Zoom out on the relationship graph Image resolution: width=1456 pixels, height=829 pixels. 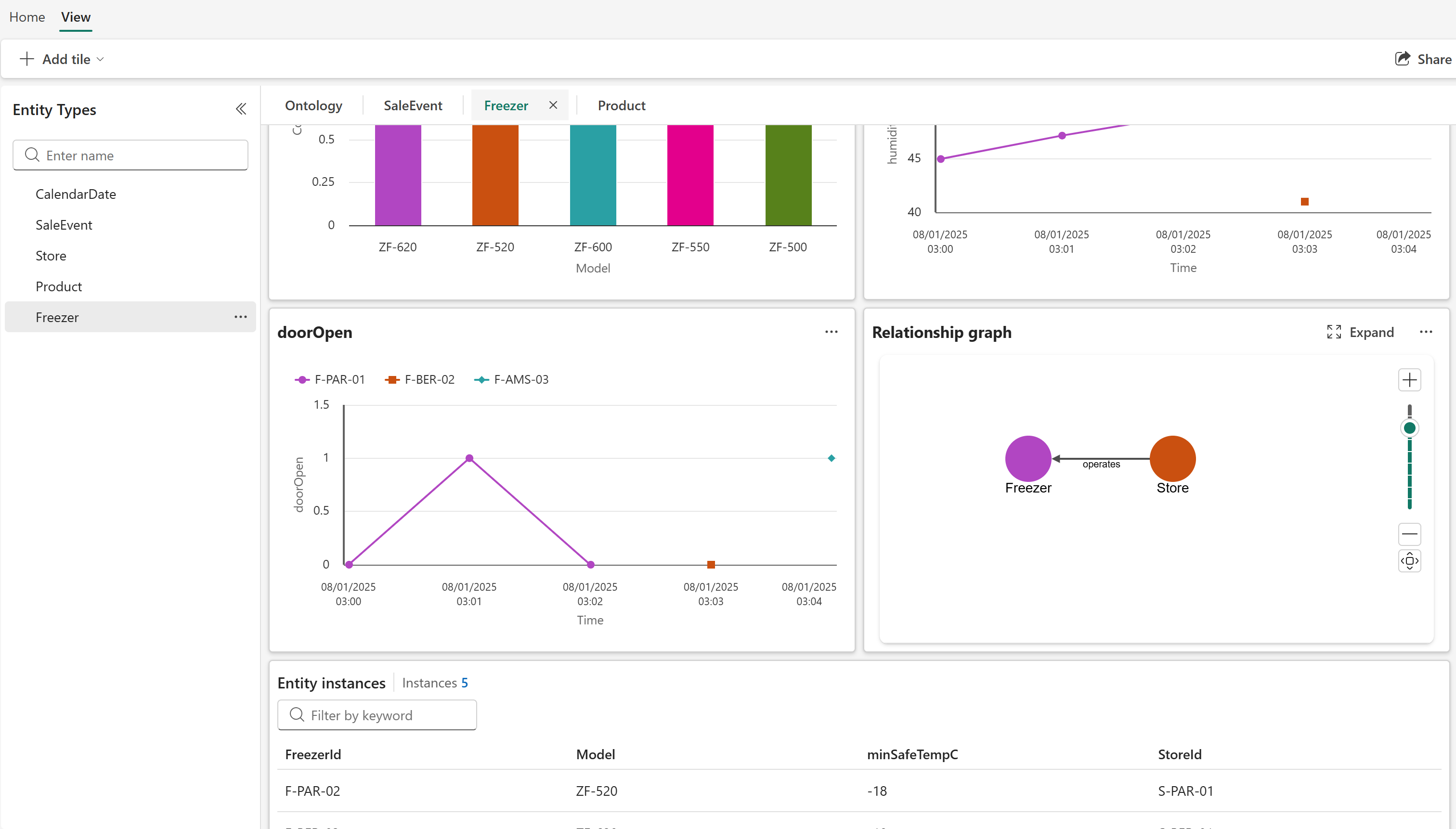click(1409, 534)
